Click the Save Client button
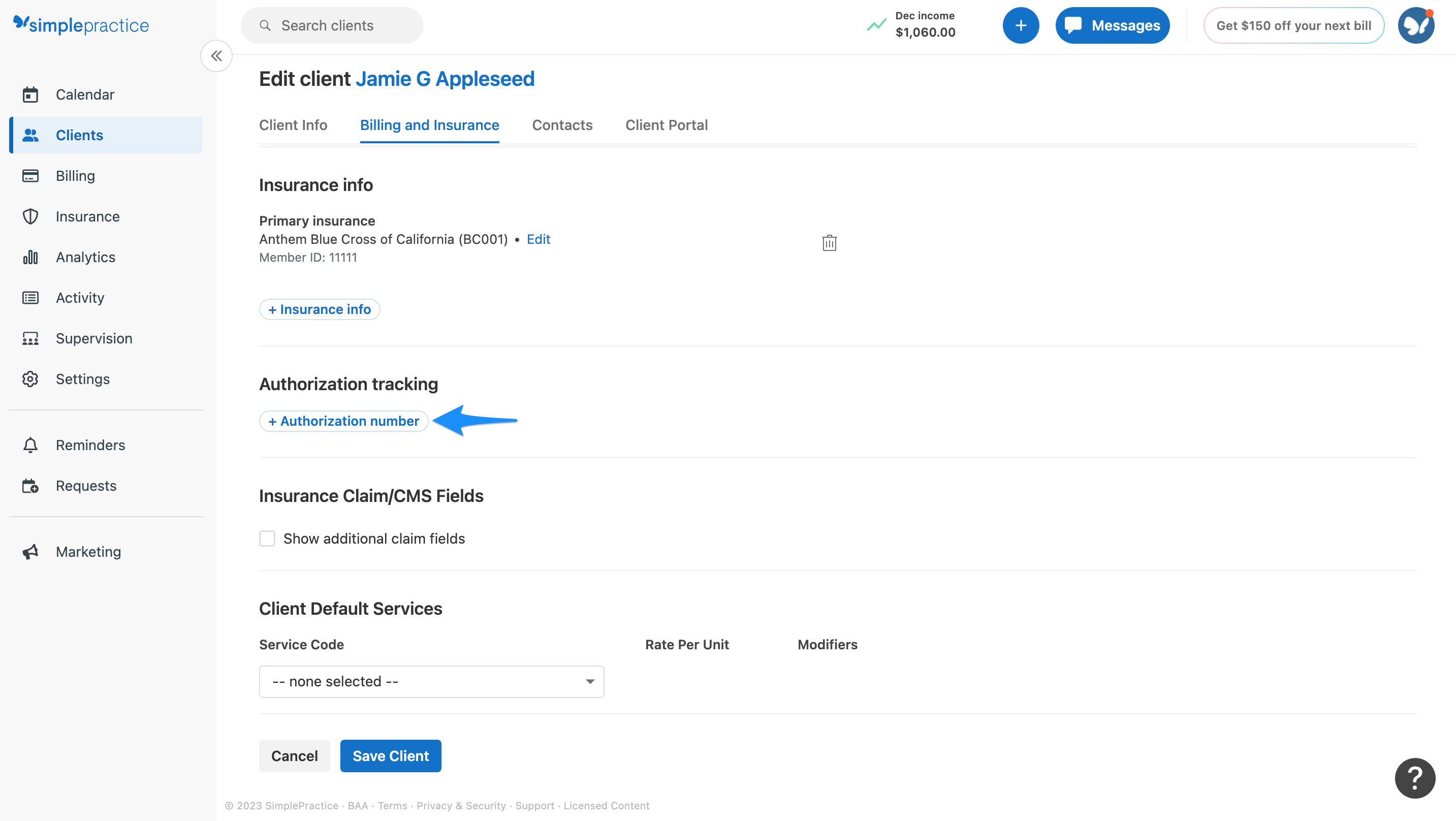The width and height of the screenshot is (1456, 821). [x=390, y=755]
